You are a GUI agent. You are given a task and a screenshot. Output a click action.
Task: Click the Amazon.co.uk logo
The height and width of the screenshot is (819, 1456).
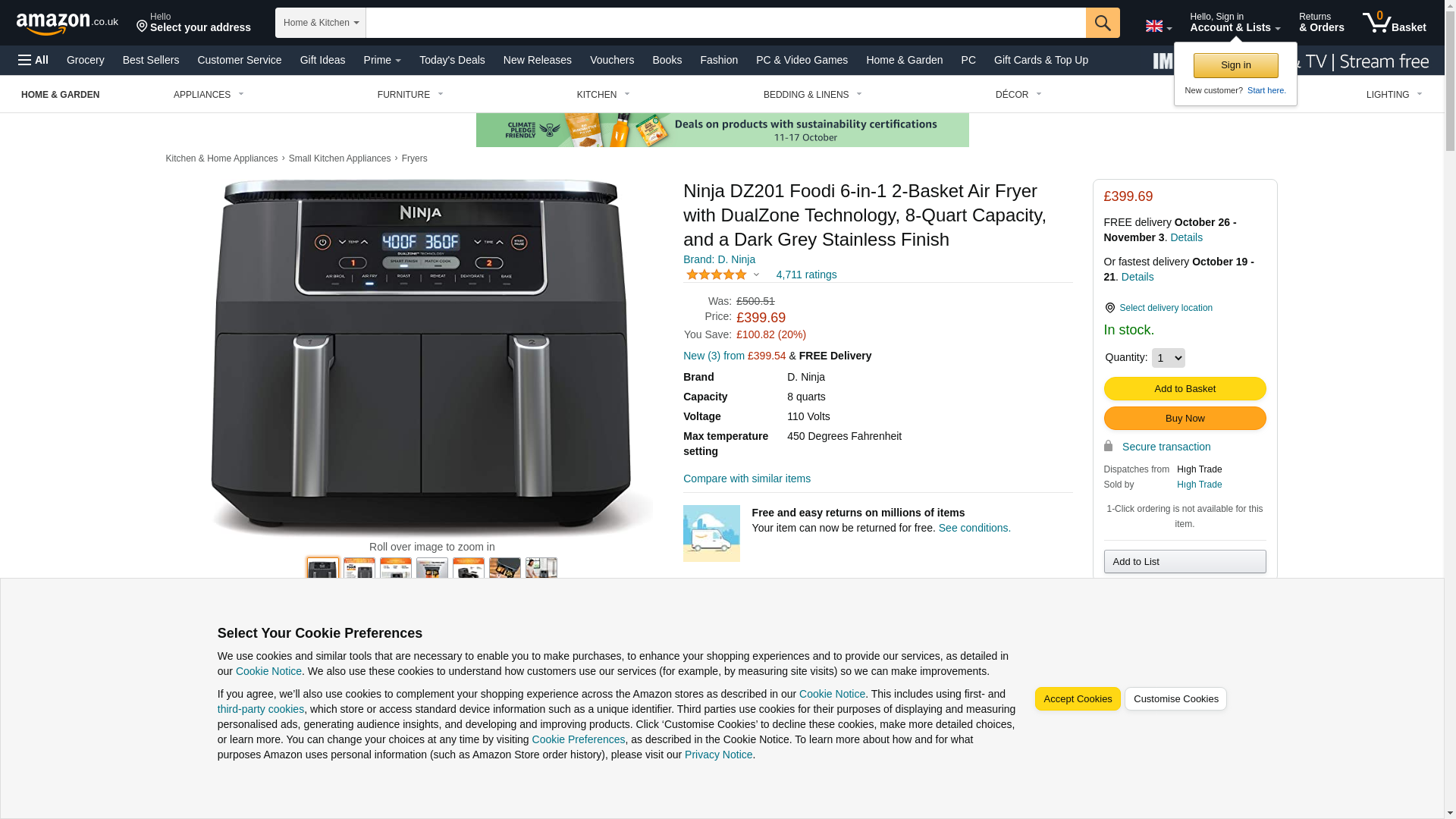67,23
